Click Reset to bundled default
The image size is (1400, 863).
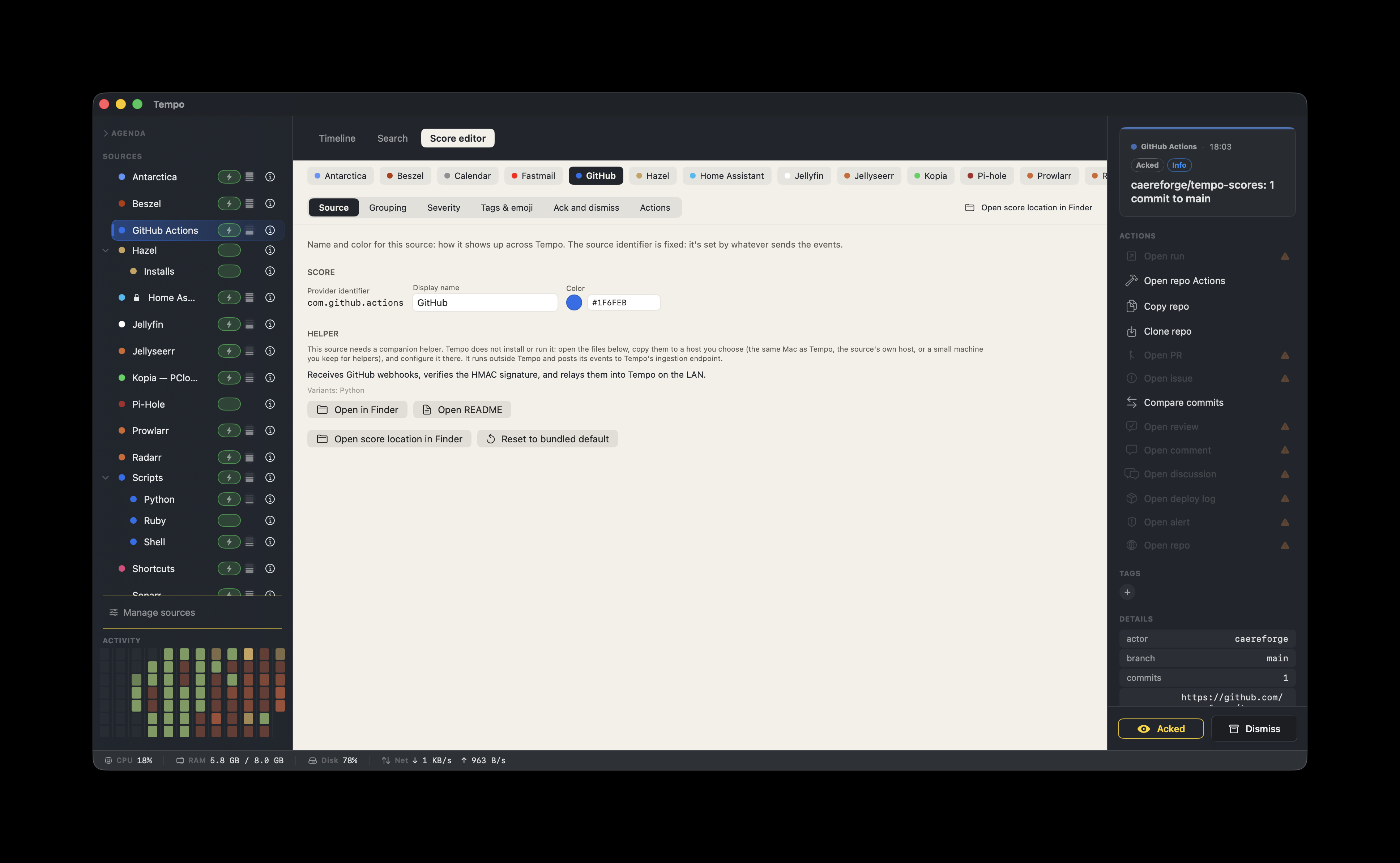point(547,439)
